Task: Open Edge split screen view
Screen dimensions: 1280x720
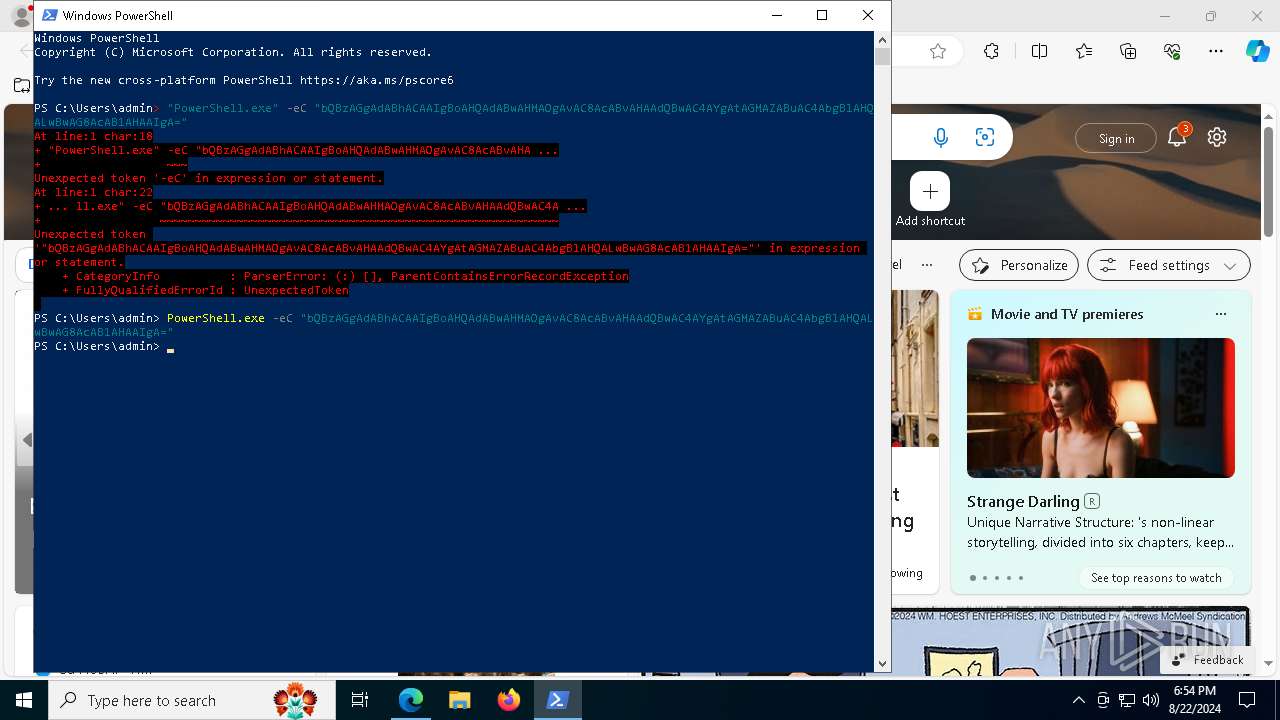Action: (x=1039, y=51)
